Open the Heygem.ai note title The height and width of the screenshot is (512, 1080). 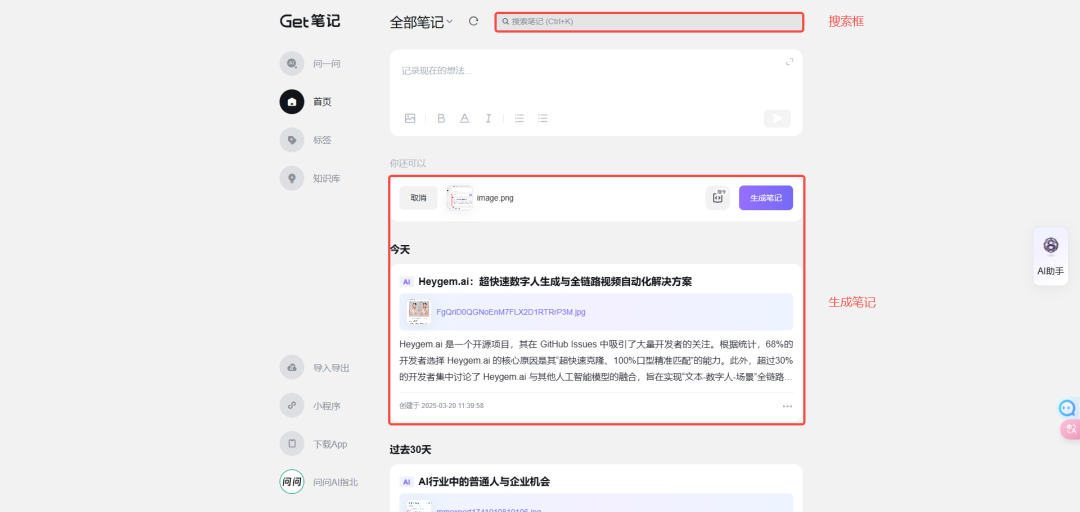[x=554, y=282]
